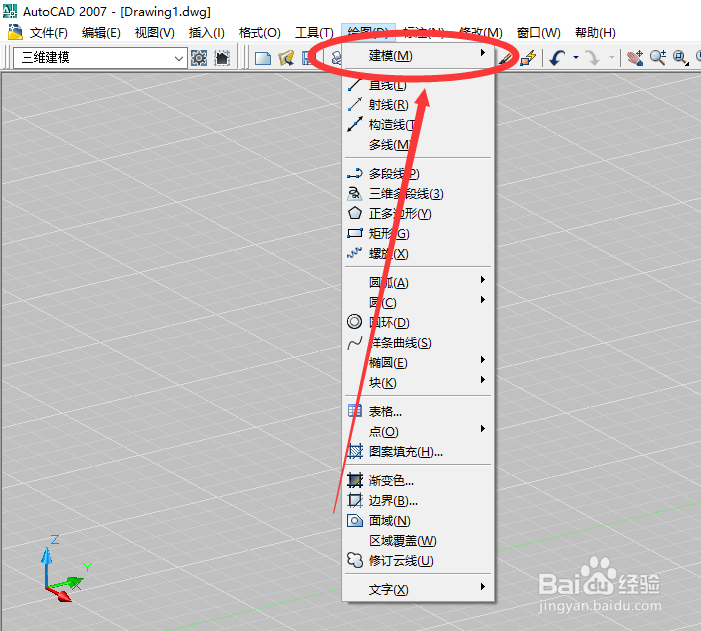Click the hatch icon beside 图案填充(H)...
Viewport: 701px width, 631px height.
[x=355, y=451]
